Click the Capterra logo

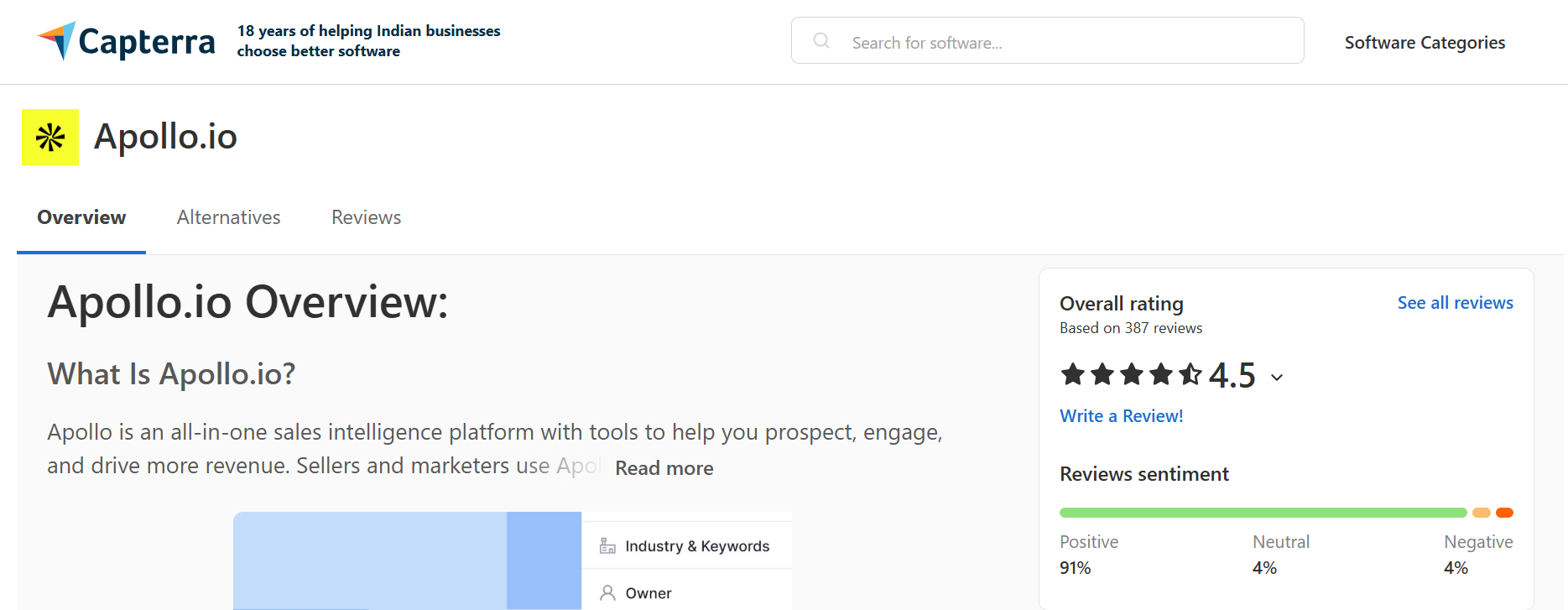126,41
